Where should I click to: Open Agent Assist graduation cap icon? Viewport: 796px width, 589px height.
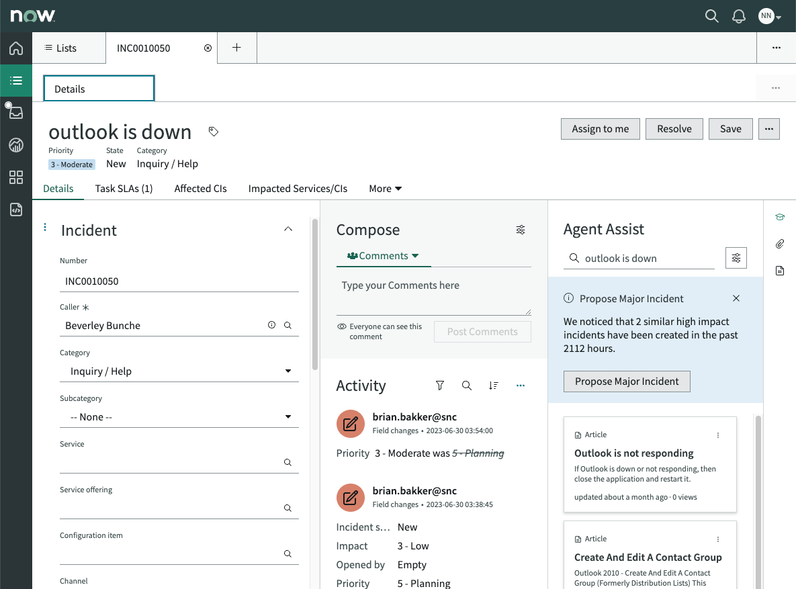click(x=780, y=217)
